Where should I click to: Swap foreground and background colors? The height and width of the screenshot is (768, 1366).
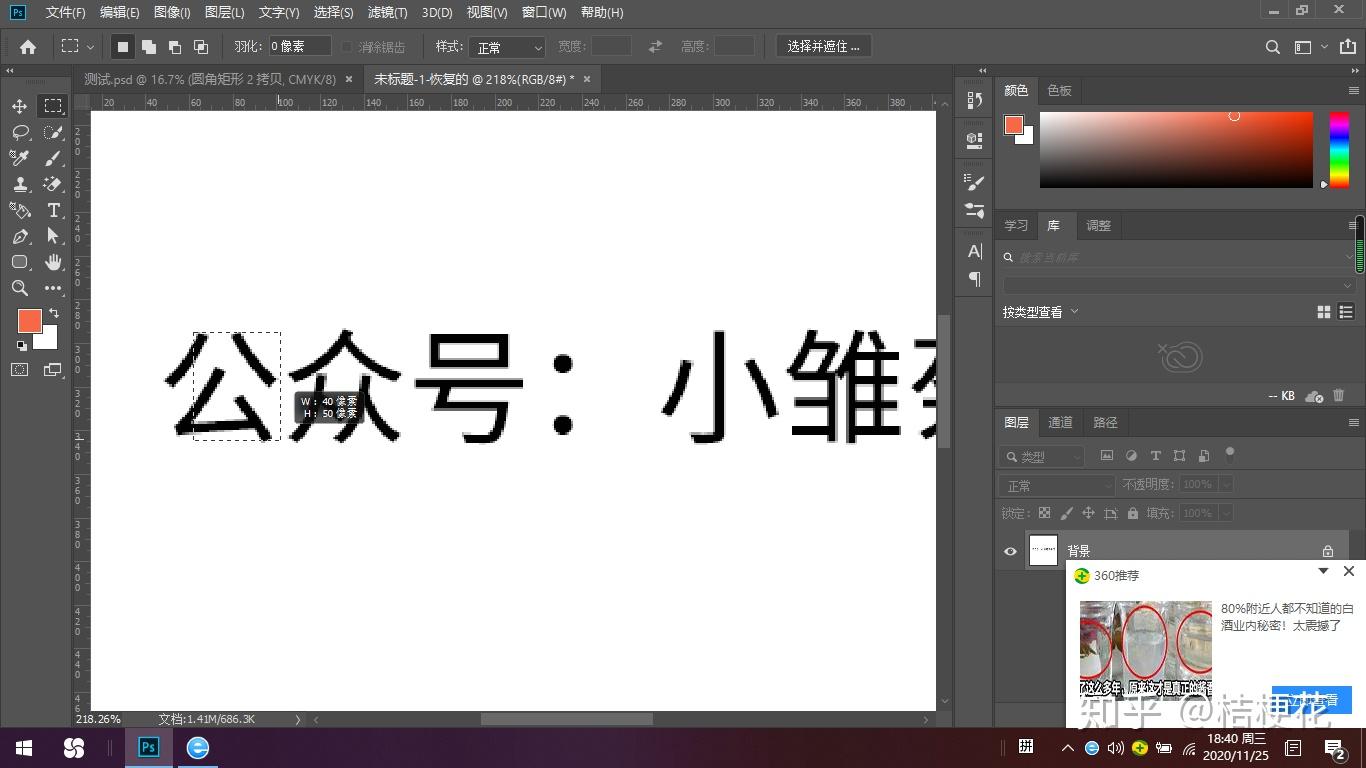click(x=54, y=313)
